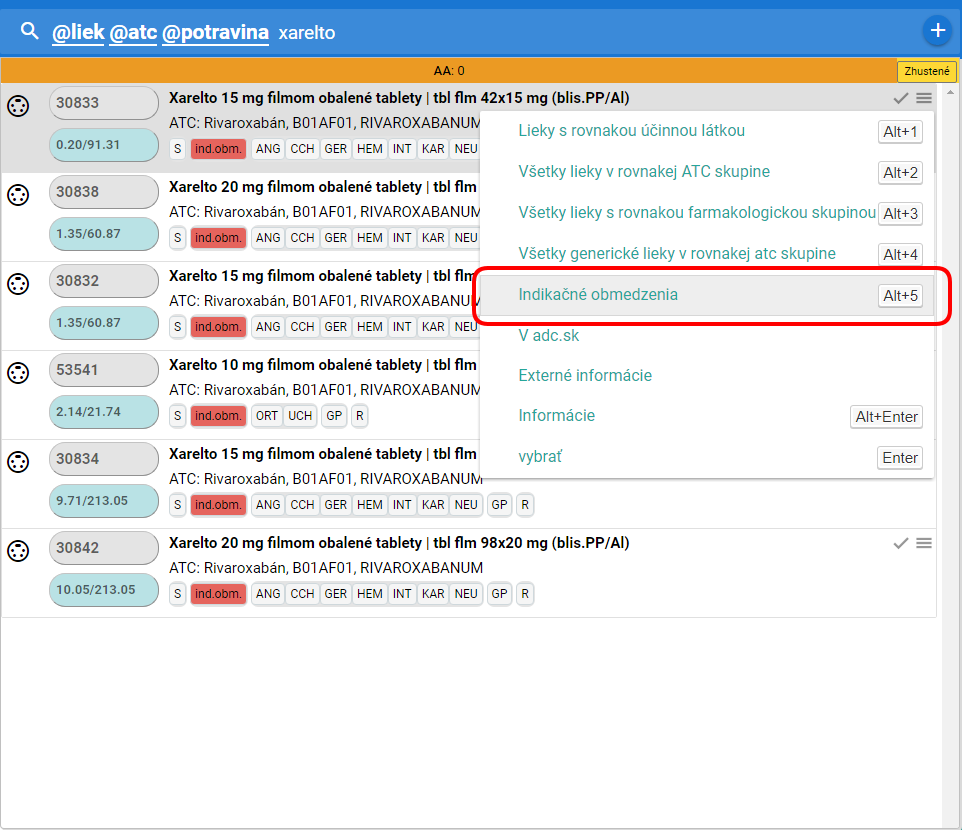Click the checkmark icon on Xarelto 42x15 mg row
The image size is (962, 830).
click(901, 98)
